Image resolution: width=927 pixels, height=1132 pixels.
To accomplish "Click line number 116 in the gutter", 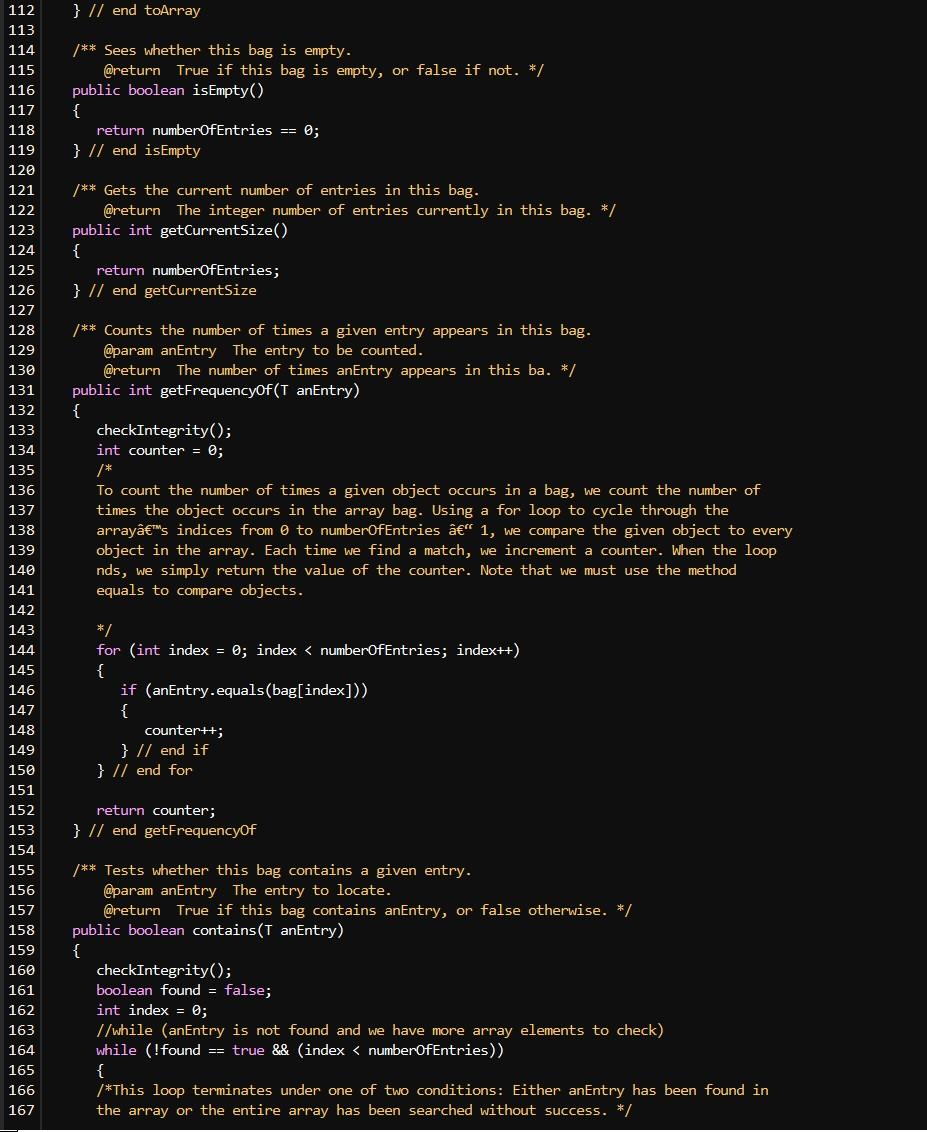I will click(x=21, y=90).
